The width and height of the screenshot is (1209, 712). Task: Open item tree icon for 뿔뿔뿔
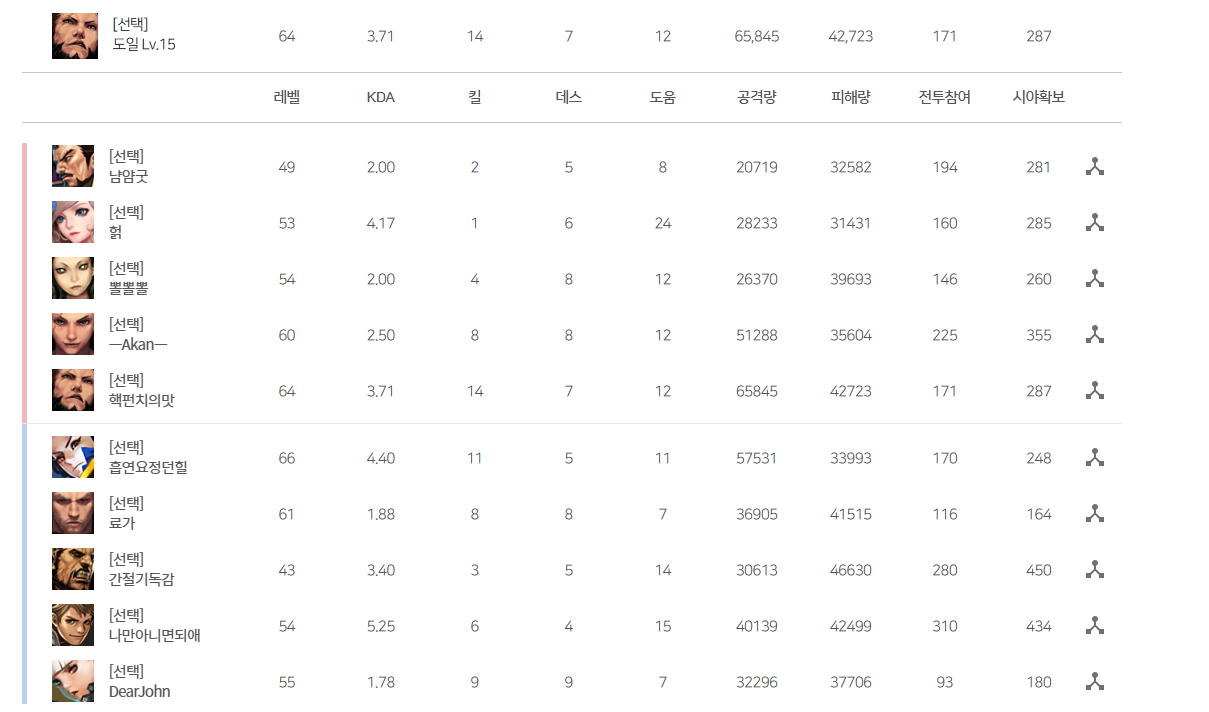coord(1095,279)
